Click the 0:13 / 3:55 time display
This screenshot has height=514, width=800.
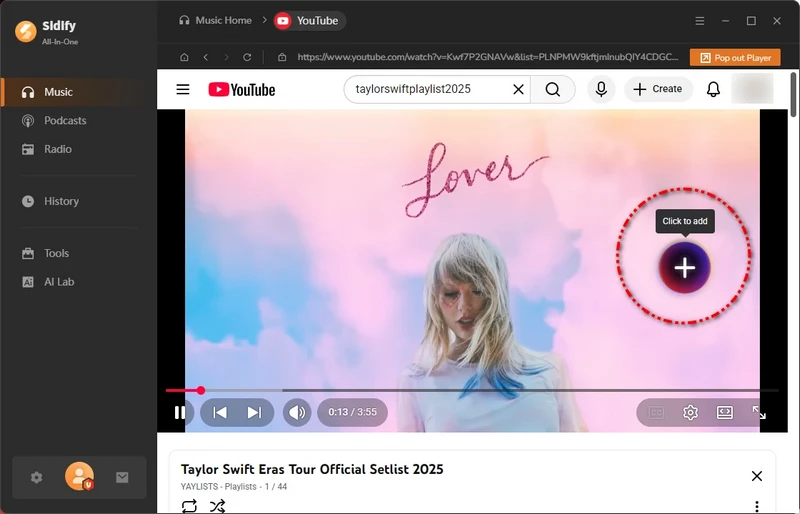pyautogui.click(x=353, y=412)
